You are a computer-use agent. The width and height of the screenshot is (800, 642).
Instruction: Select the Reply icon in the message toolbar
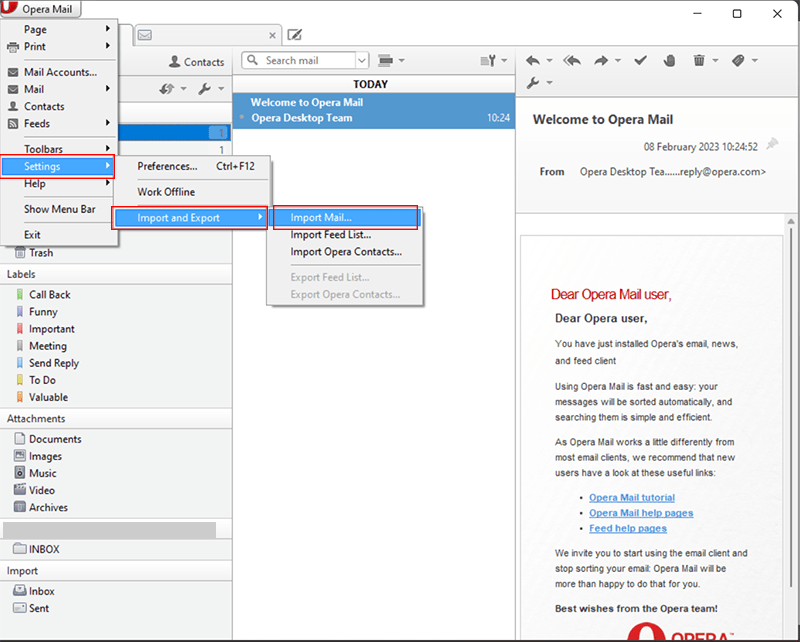click(x=534, y=60)
